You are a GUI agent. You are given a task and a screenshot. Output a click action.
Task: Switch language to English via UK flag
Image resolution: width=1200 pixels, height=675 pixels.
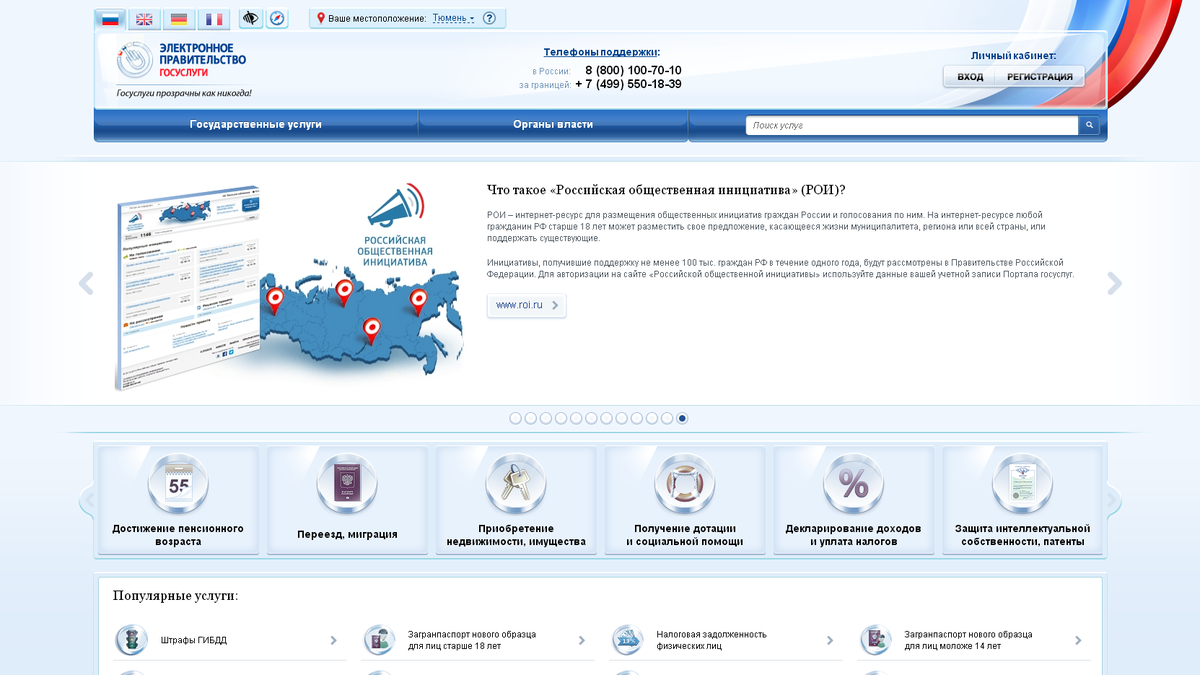145,19
